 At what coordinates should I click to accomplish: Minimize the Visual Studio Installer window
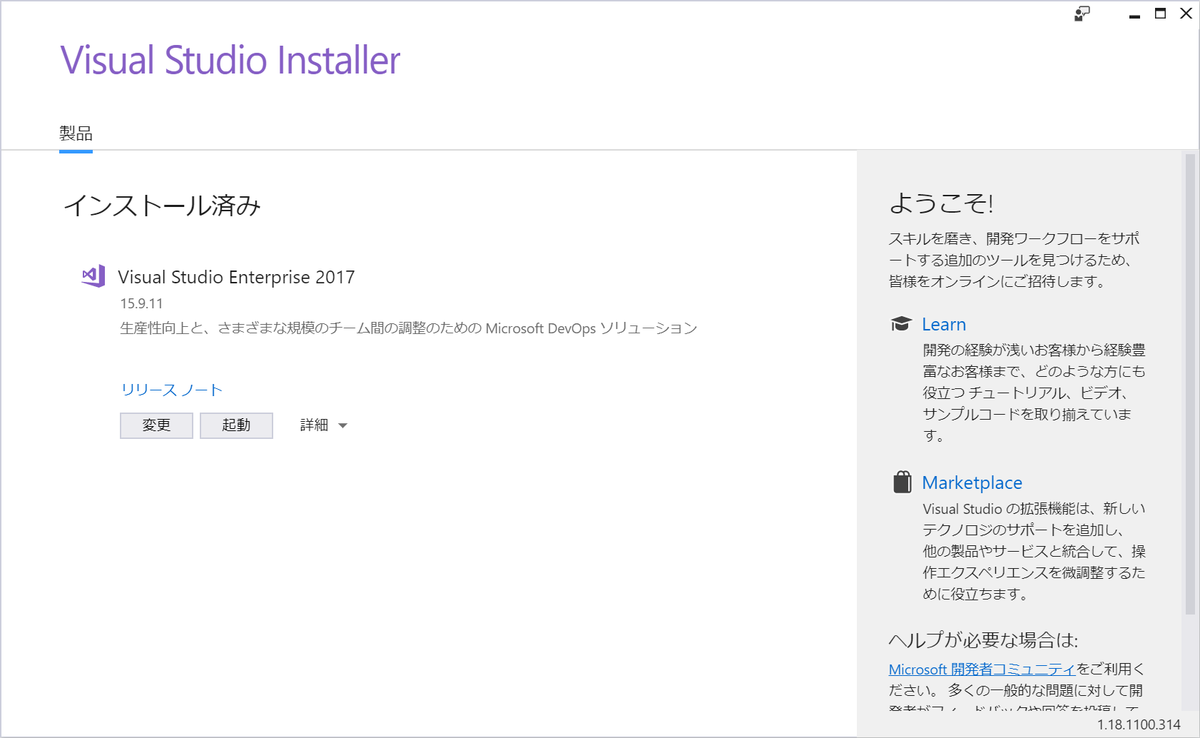(x=1134, y=15)
